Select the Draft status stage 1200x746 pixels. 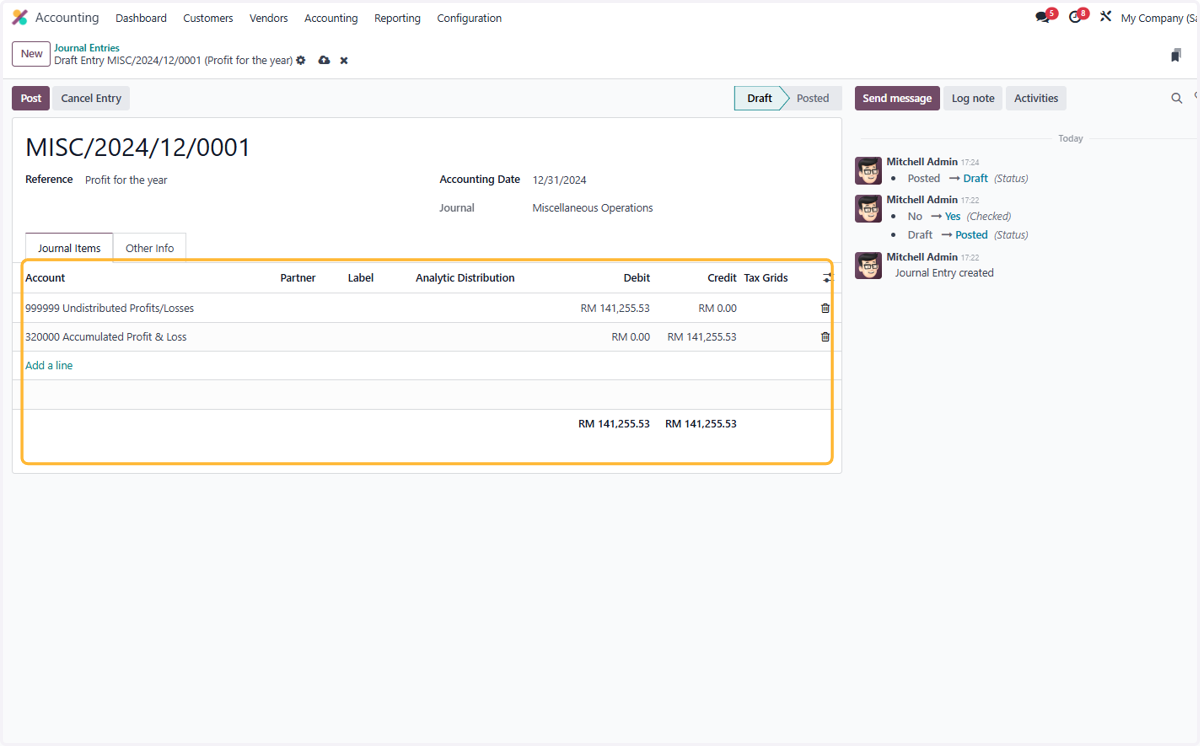(760, 98)
